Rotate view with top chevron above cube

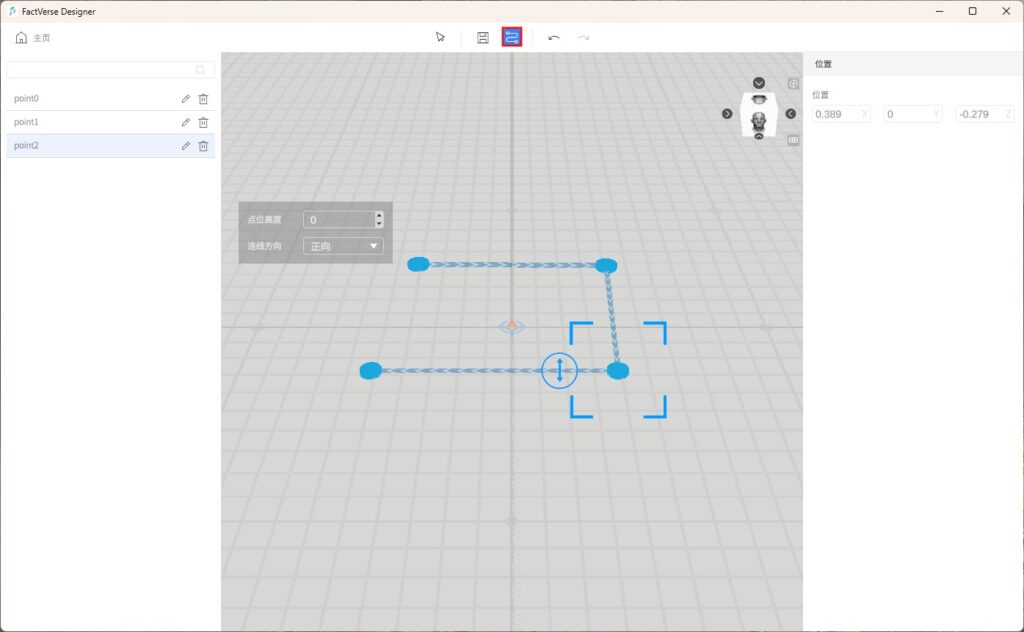(x=759, y=83)
